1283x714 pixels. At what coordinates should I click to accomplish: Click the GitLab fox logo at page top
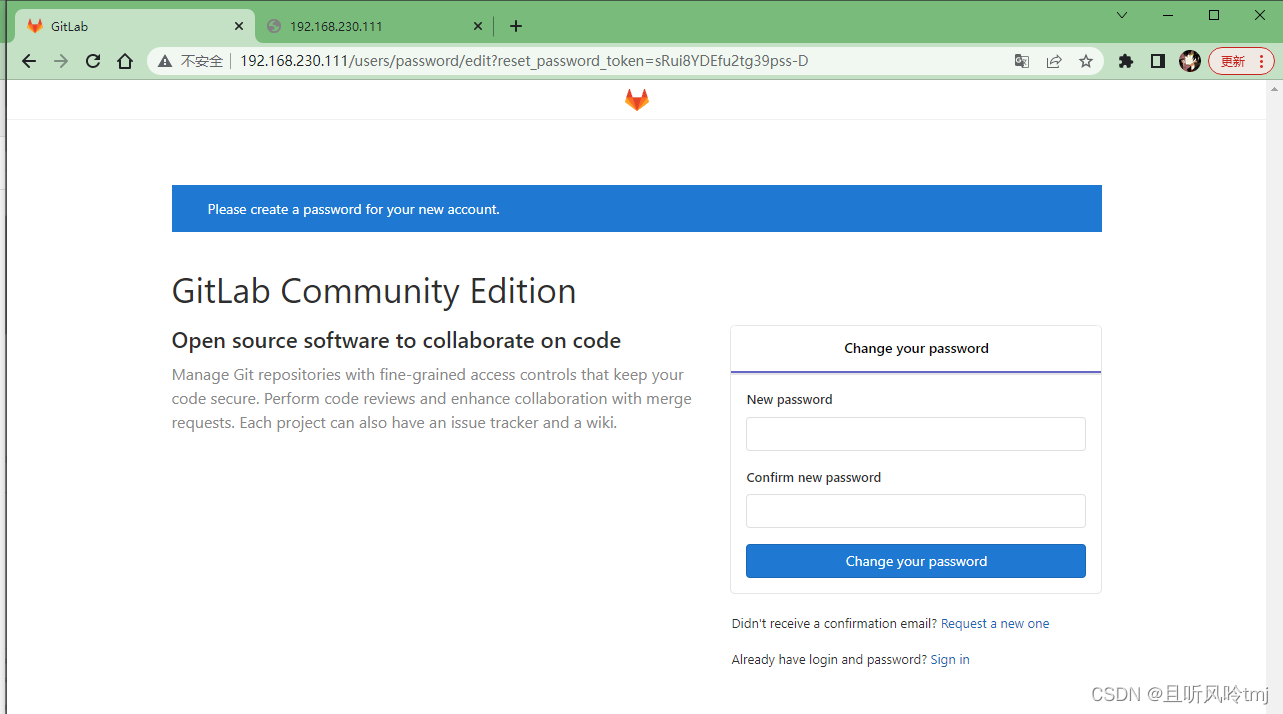pos(637,100)
